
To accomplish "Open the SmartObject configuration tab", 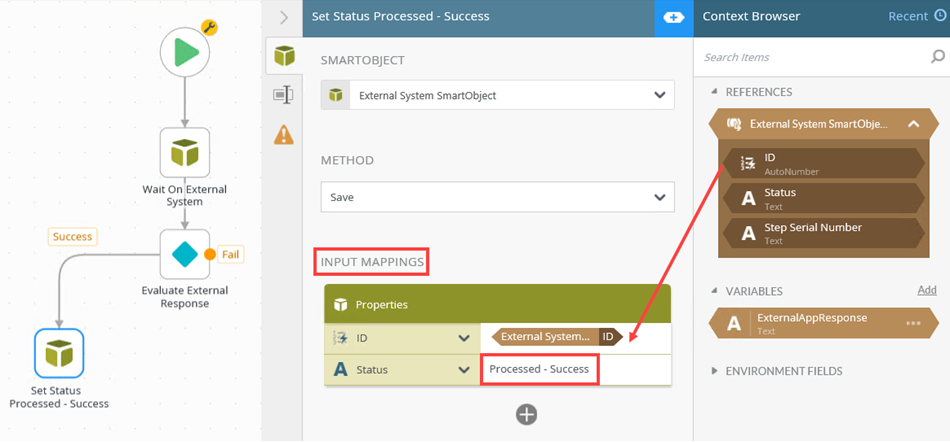I will 285,55.
